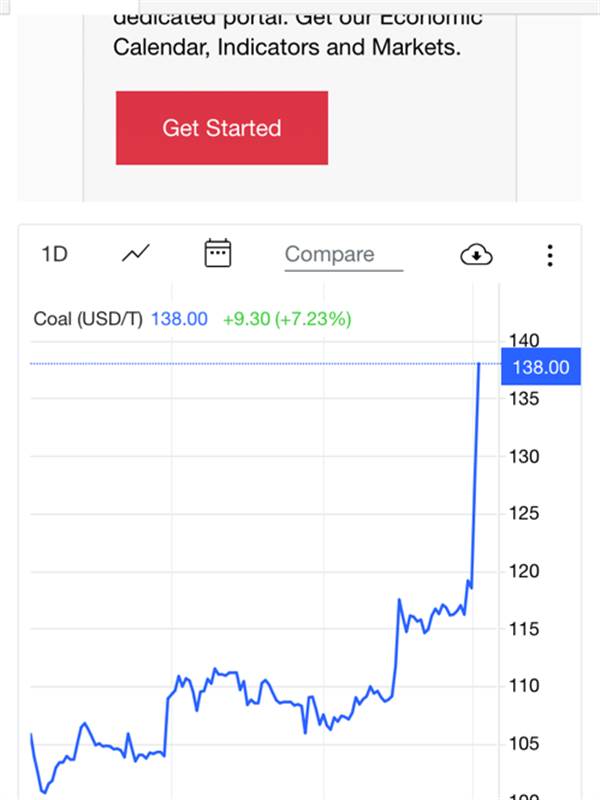Click the 115 price axis label
Image resolution: width=600 pixels, height=800 pixels.
[x=523, y=629]
